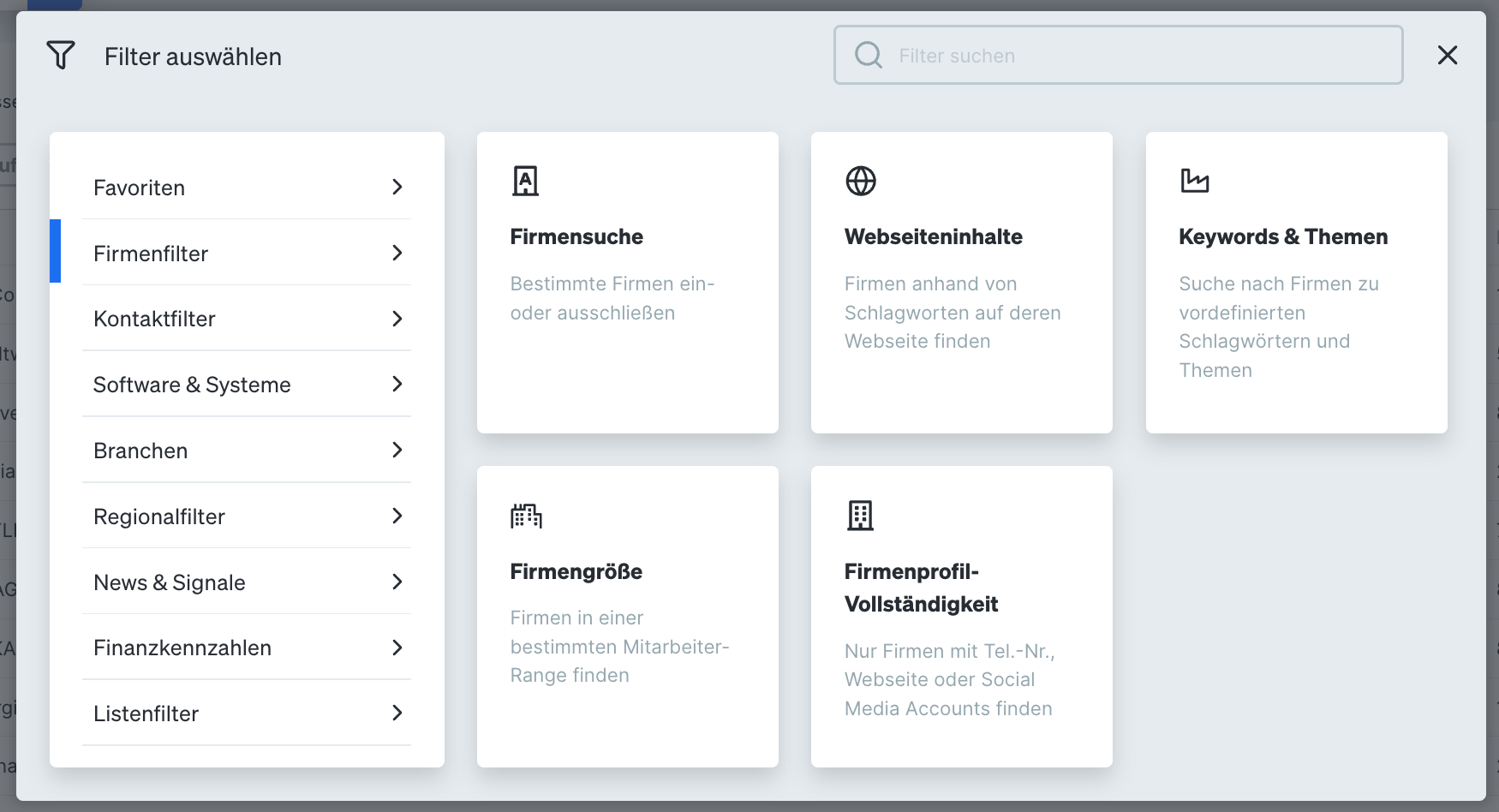Click the chart icon above Keywords & Themen
The height and width of the screenshot is (812, 1499).
point(1194,181)
